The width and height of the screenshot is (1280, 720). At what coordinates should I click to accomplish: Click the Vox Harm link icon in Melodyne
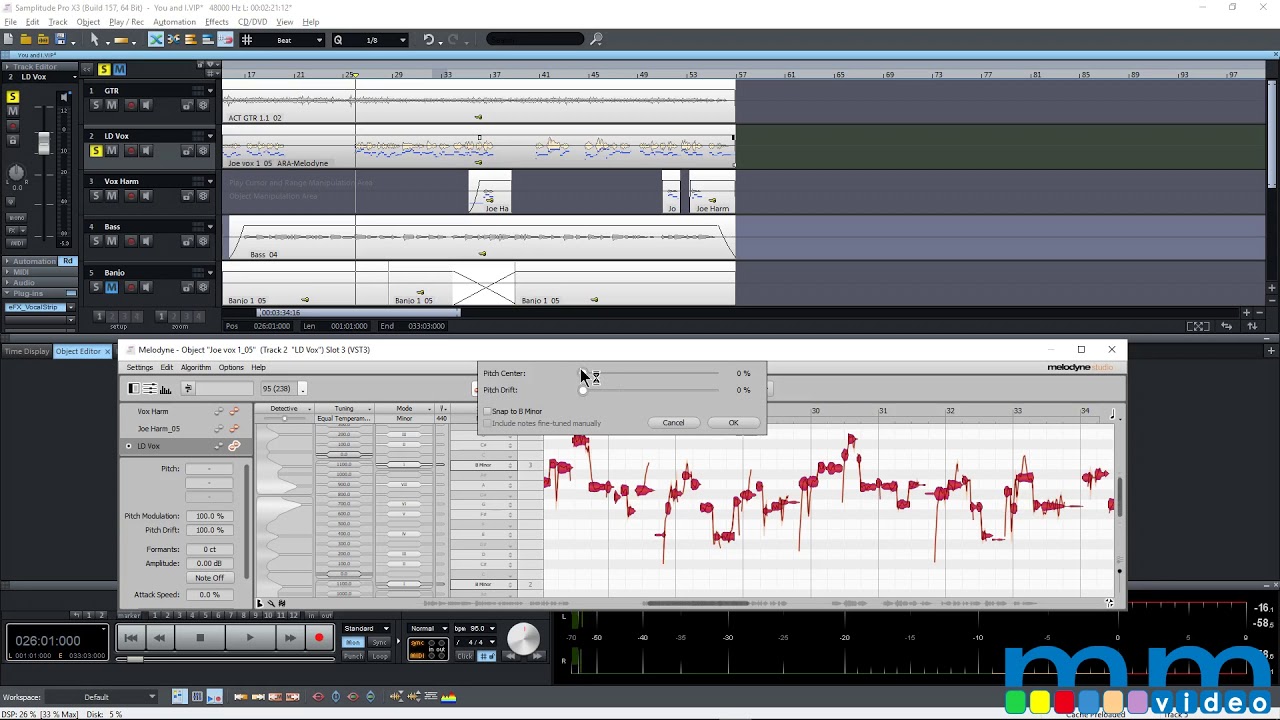click(x=234, y=411)
